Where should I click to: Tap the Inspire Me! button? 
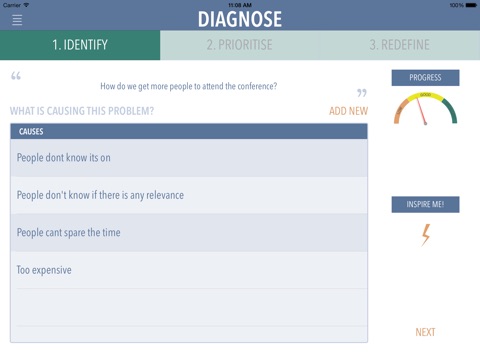425,204
